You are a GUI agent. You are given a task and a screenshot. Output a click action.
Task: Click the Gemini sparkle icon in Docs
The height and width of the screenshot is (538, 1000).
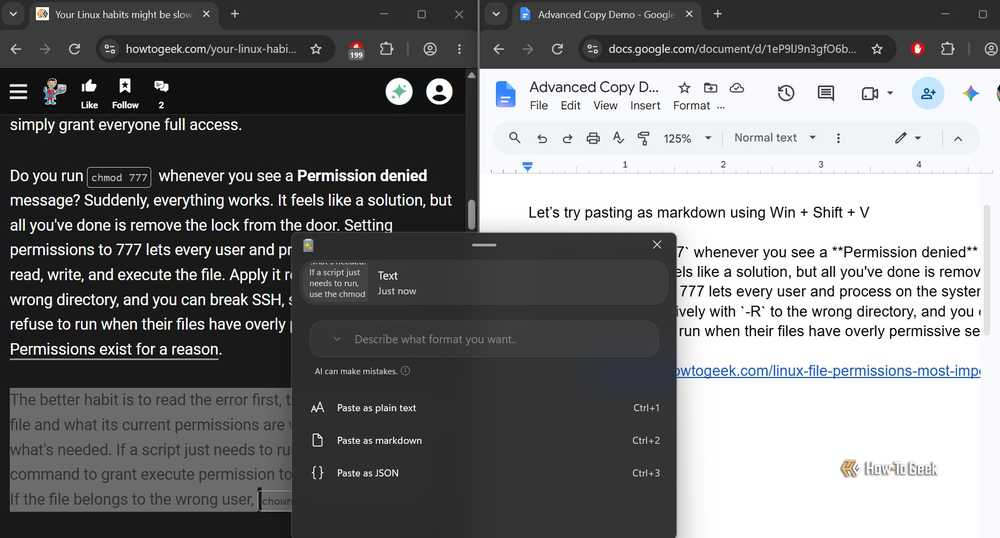tap(971, 94)
